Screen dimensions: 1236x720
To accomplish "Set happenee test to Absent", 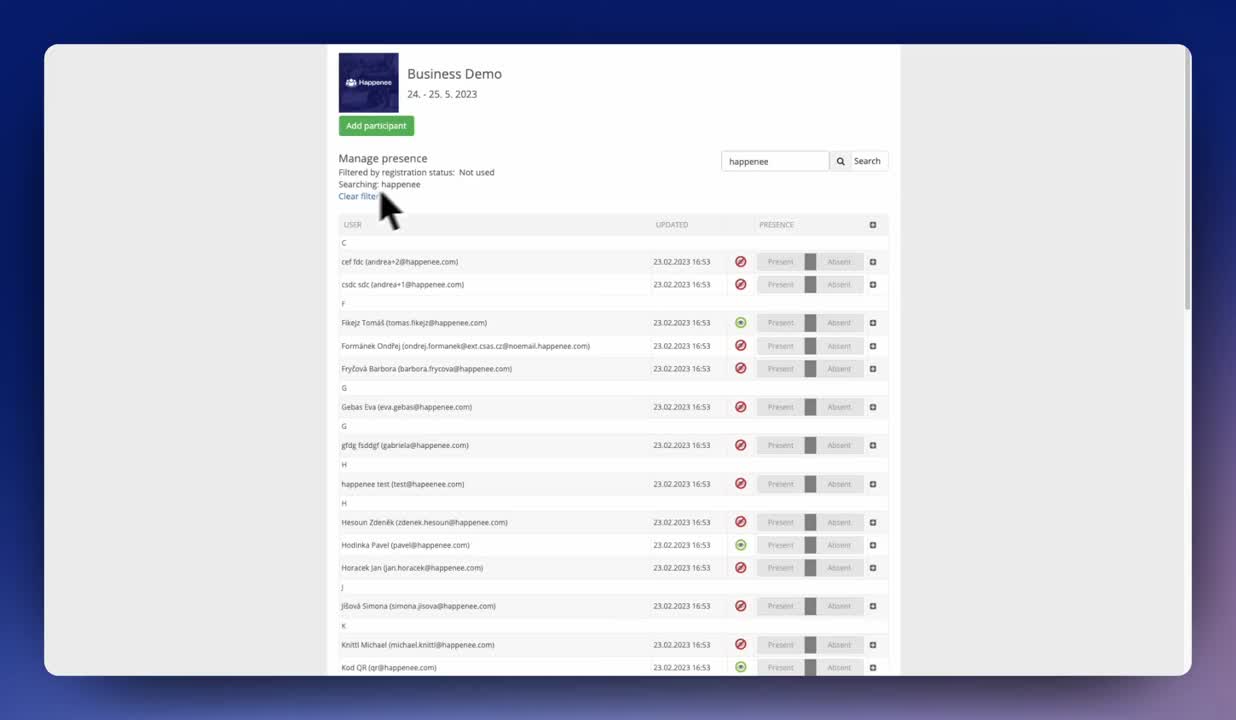I will point(840,484).
